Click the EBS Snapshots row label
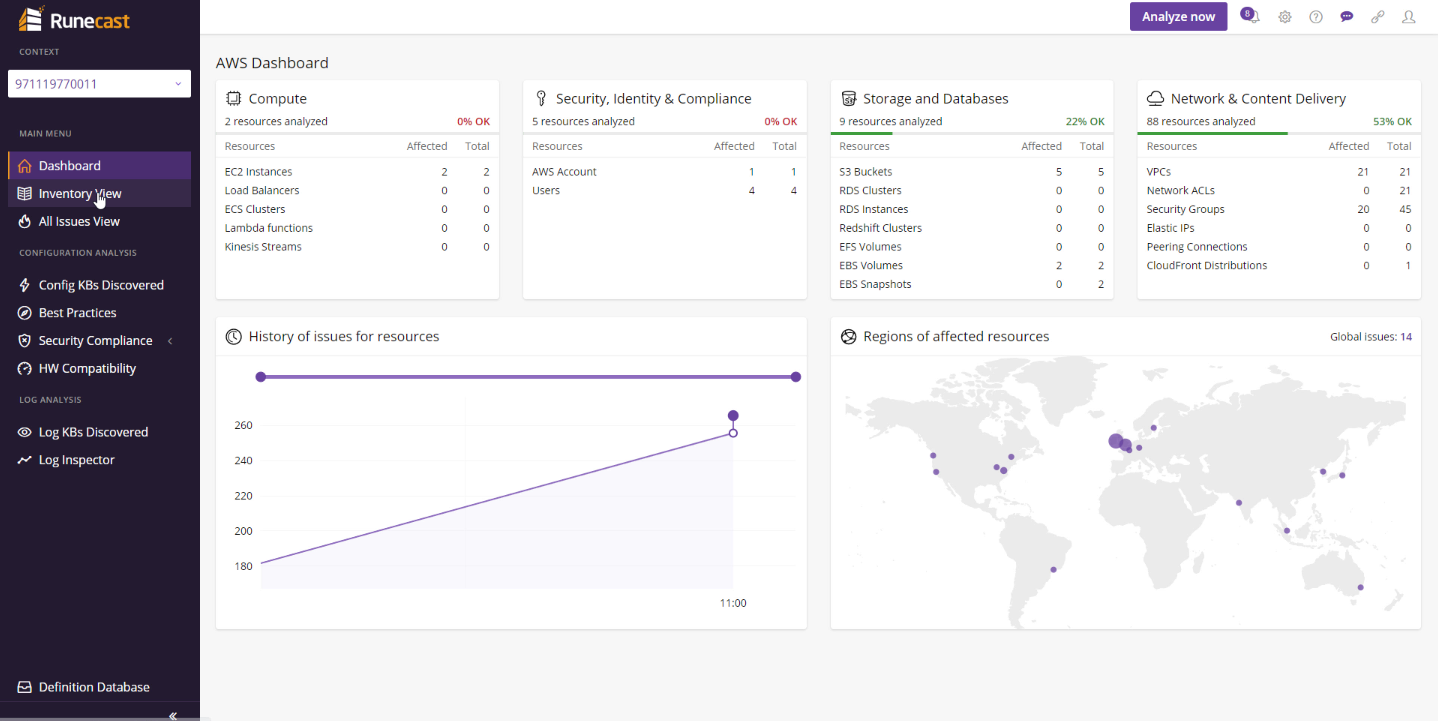1438x721 pixels. click(x=876, y=284)
